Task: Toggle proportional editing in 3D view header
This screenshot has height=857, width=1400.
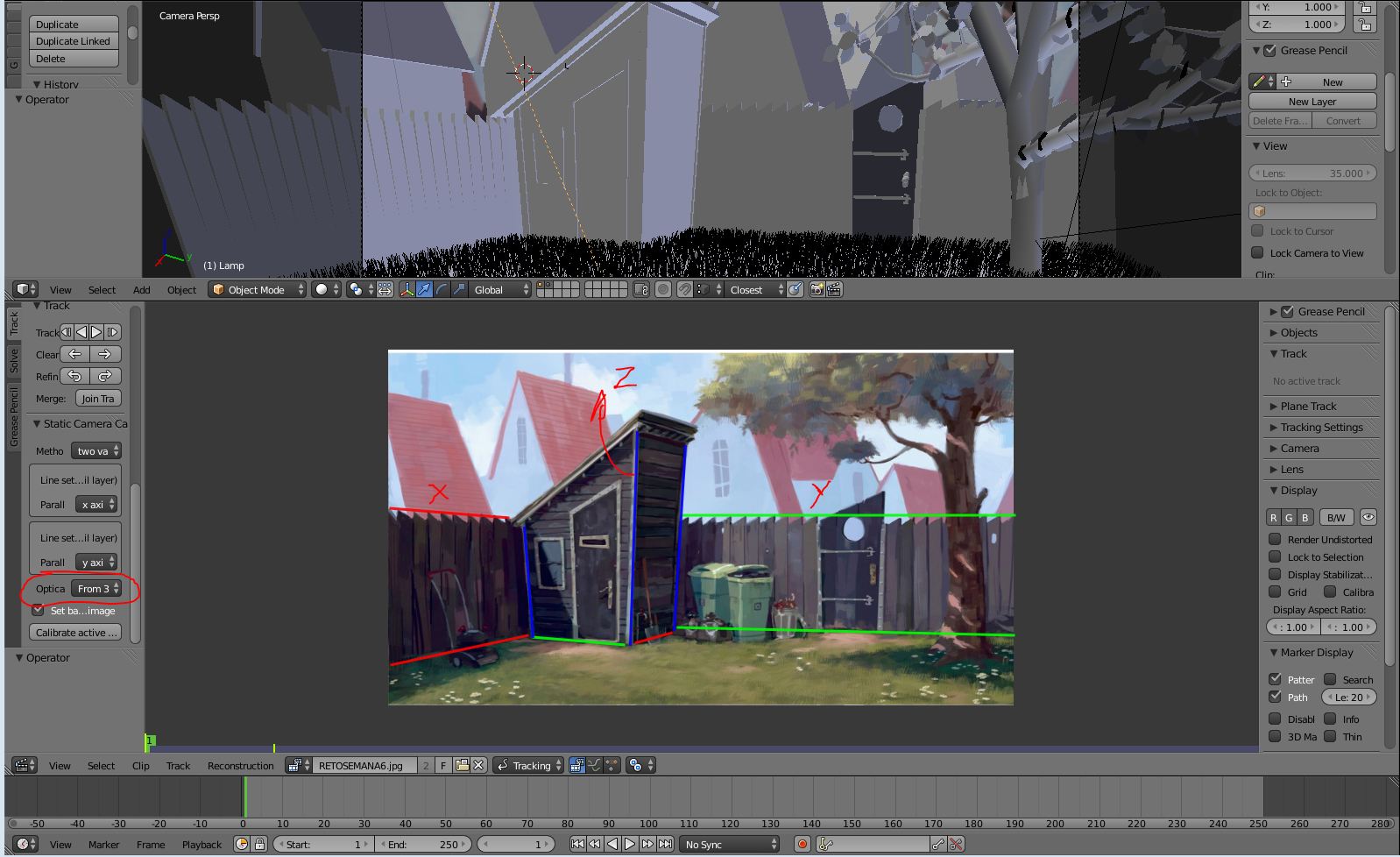Action: coord(663,289)
